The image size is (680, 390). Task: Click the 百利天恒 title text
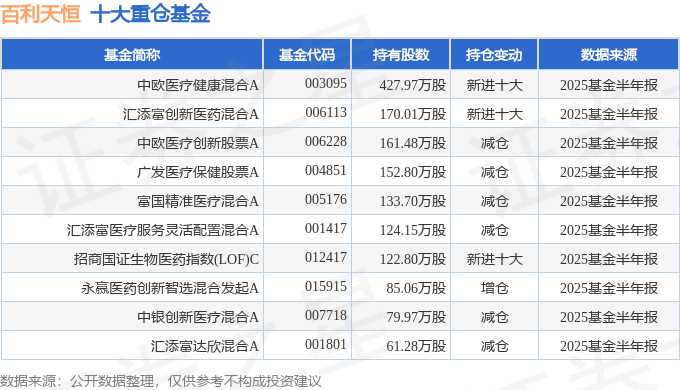coord(41,13)
